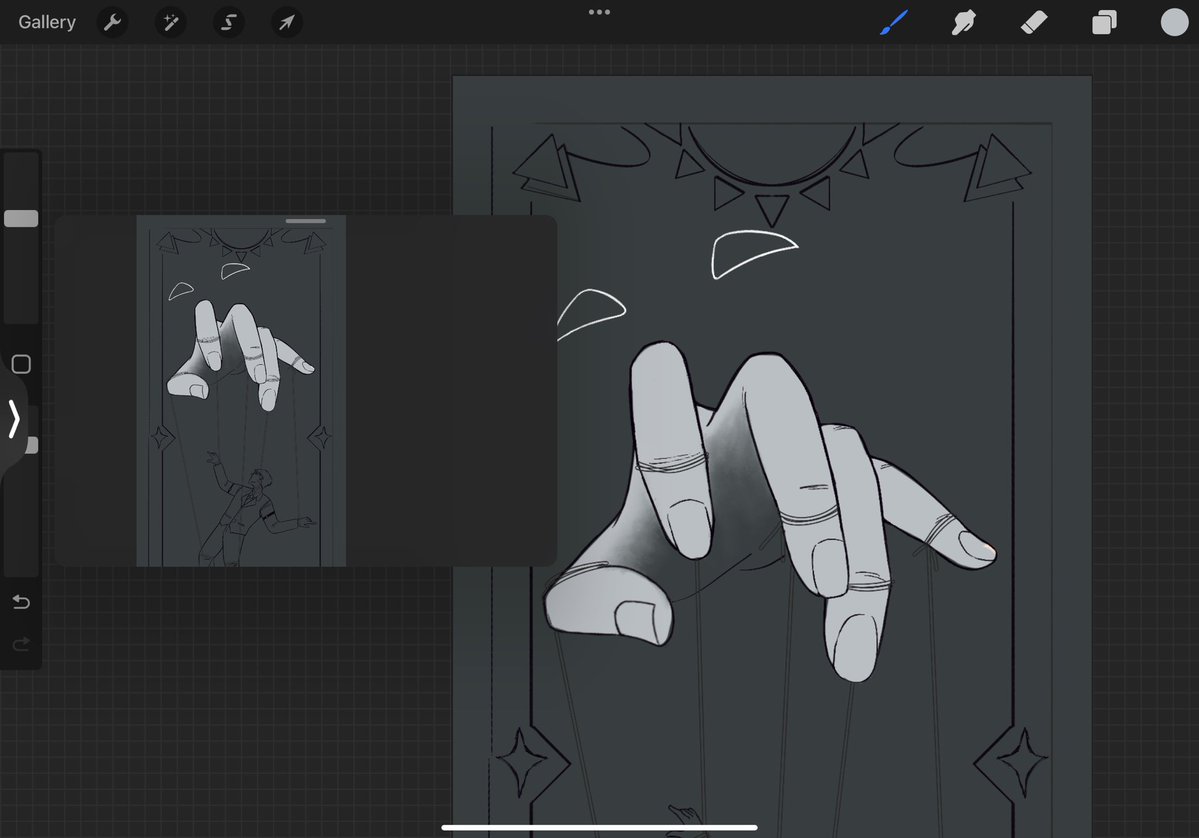Activate the Selection tool
The image size is (1199, 838).
tap(229, 22)
